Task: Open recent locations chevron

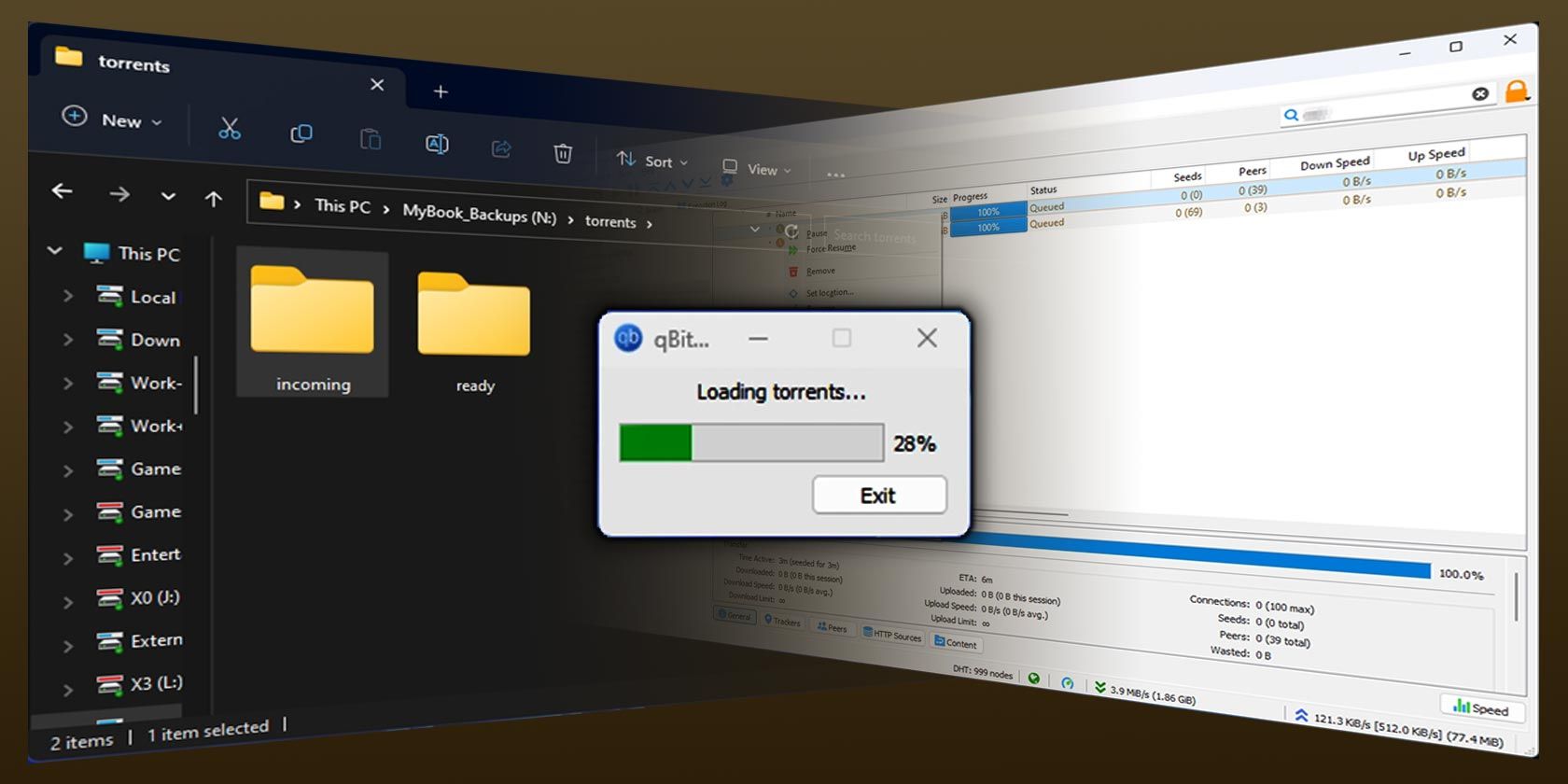Action: point(168,196)
